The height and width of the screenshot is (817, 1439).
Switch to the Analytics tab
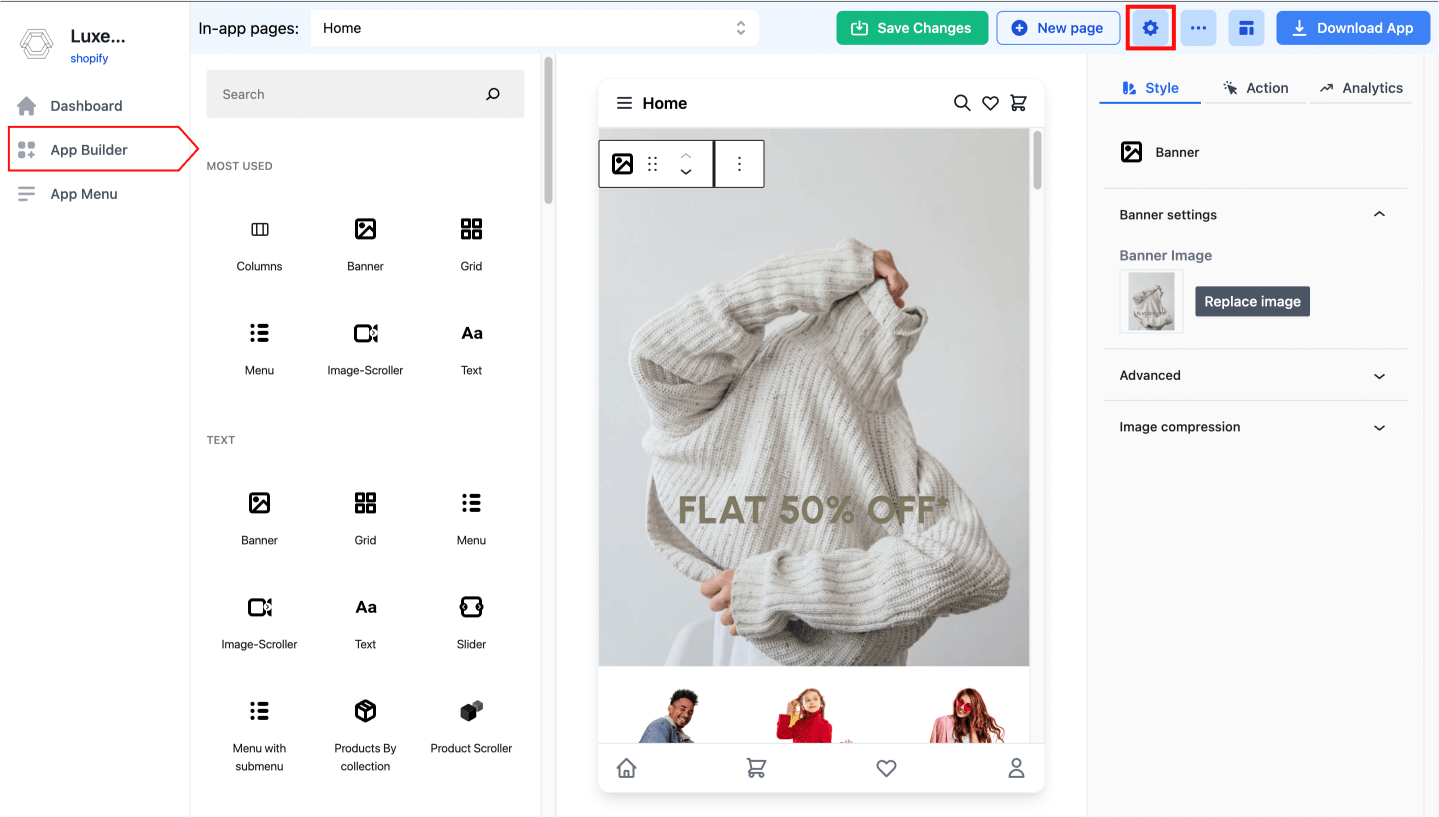(1361, 88)
